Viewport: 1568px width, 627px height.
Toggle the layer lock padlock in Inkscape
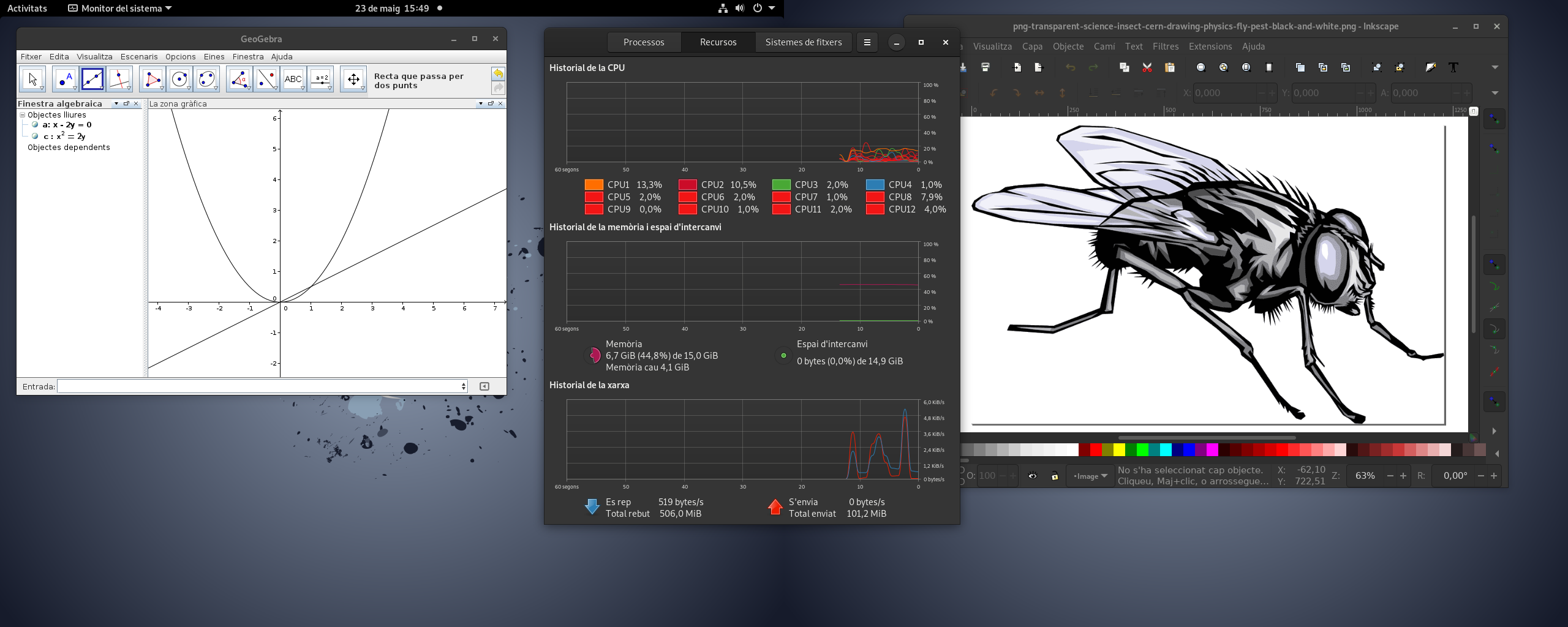(1055, 476)
